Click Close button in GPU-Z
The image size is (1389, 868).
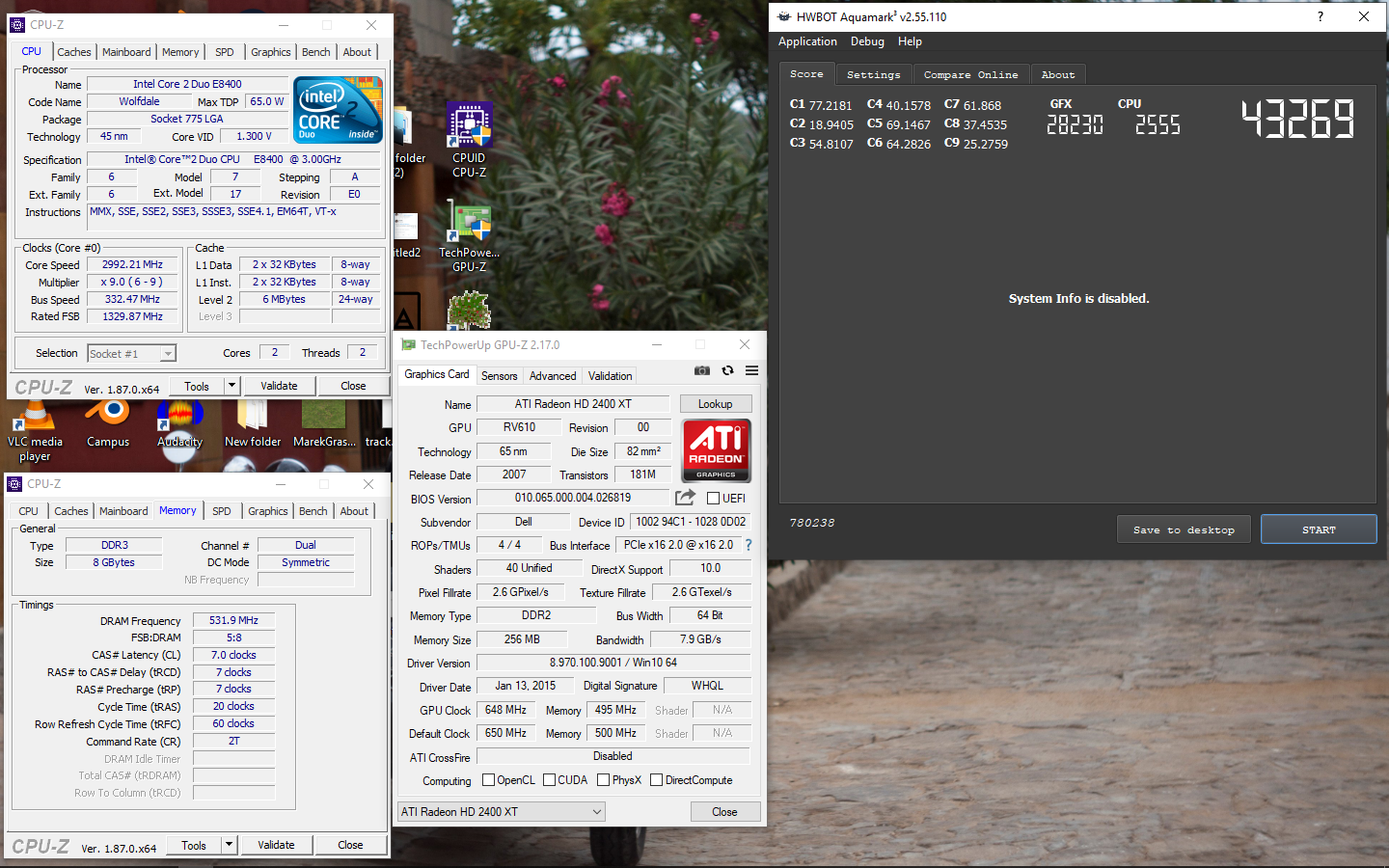(724, 812)
